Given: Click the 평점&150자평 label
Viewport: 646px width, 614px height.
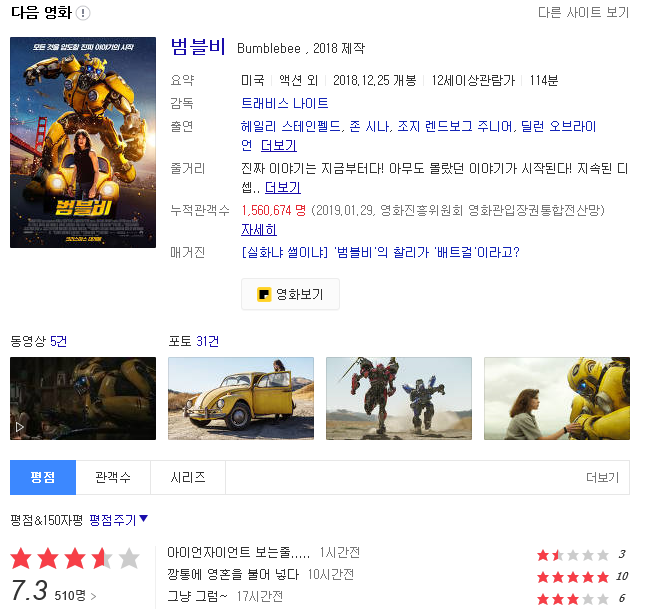Looking at the screenshot, I should coord(47,520).
